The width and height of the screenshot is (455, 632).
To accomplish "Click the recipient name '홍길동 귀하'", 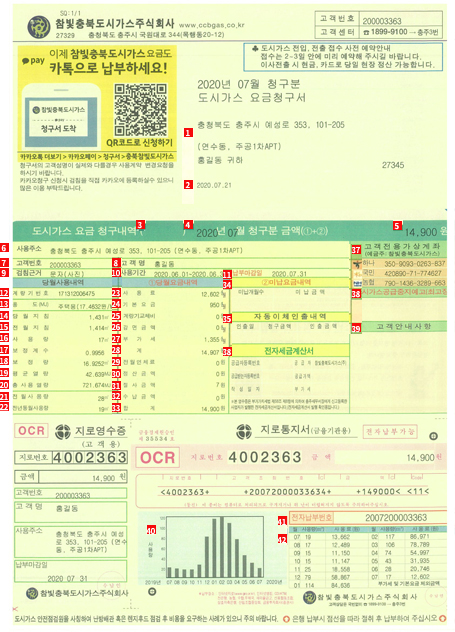I will click(220, 160).
